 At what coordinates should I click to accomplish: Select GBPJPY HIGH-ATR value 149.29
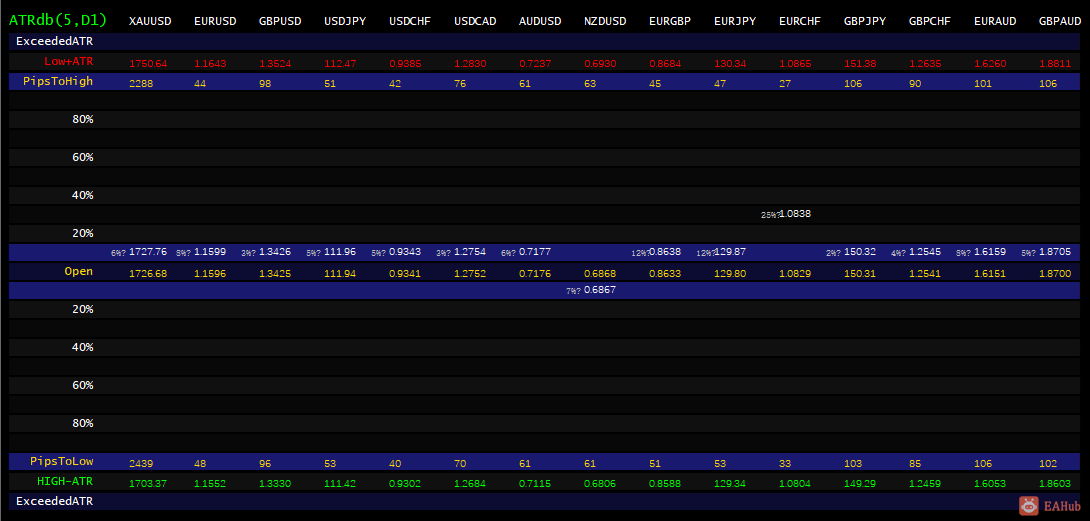coord(861,483)
